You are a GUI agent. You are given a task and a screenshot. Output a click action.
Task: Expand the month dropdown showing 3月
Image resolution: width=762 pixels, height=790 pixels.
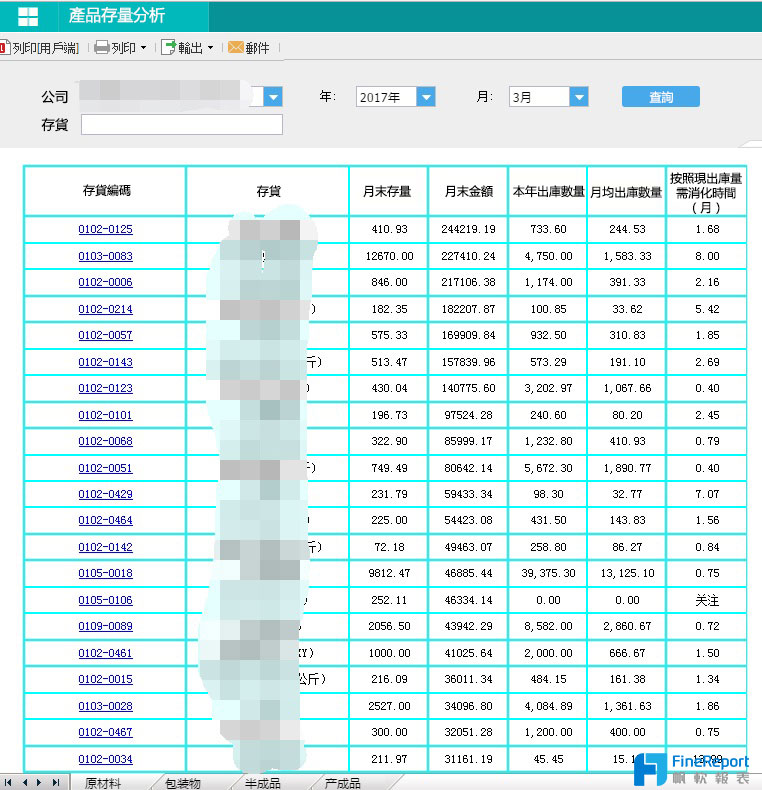[579, 97]
